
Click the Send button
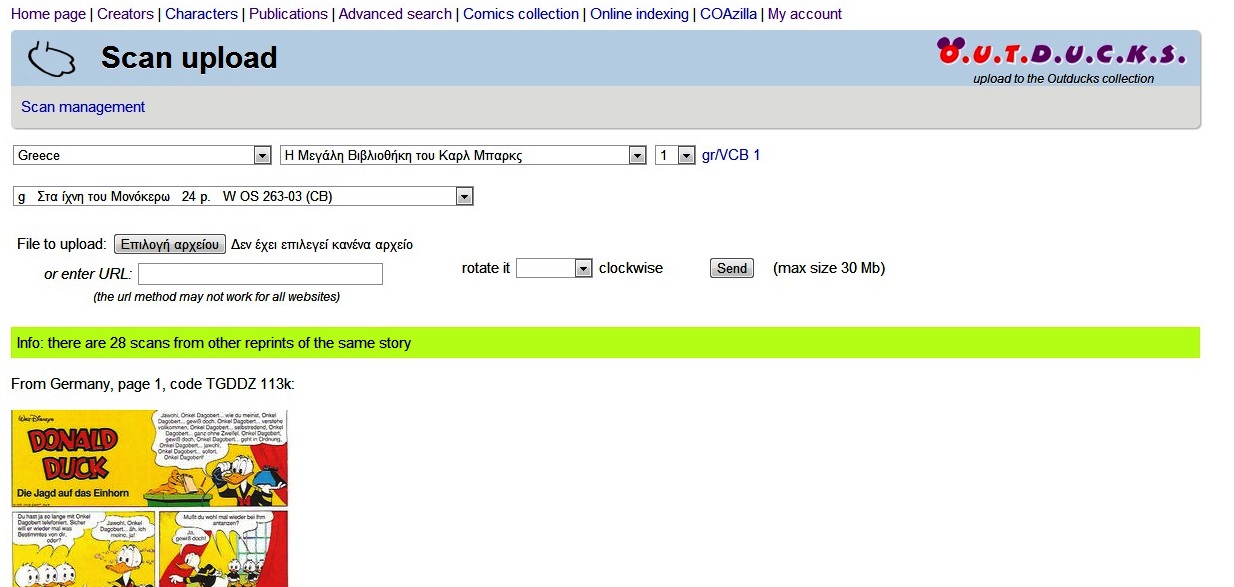[x=732, y=268]
